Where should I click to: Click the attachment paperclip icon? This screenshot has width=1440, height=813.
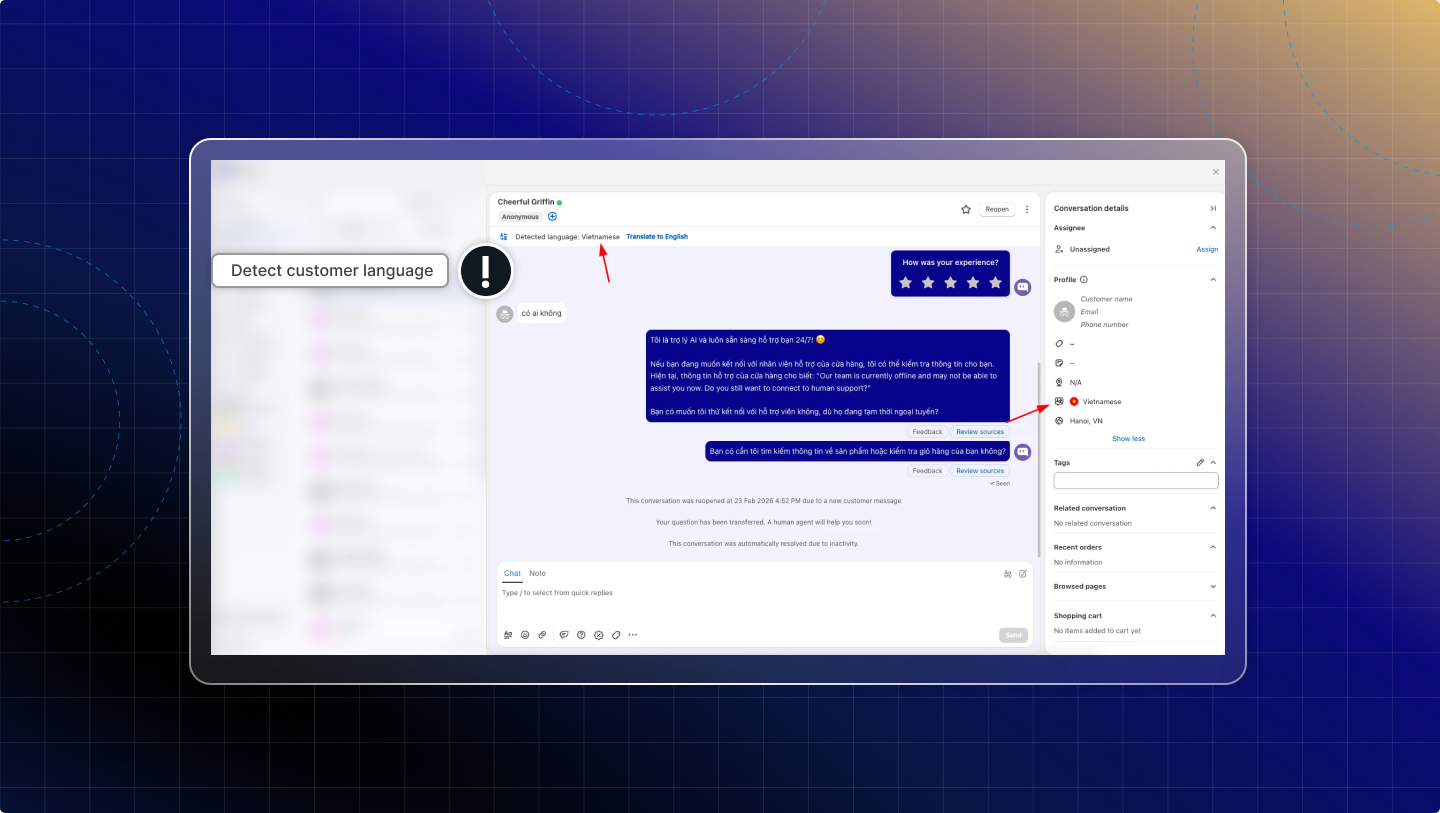click(542, 635)
